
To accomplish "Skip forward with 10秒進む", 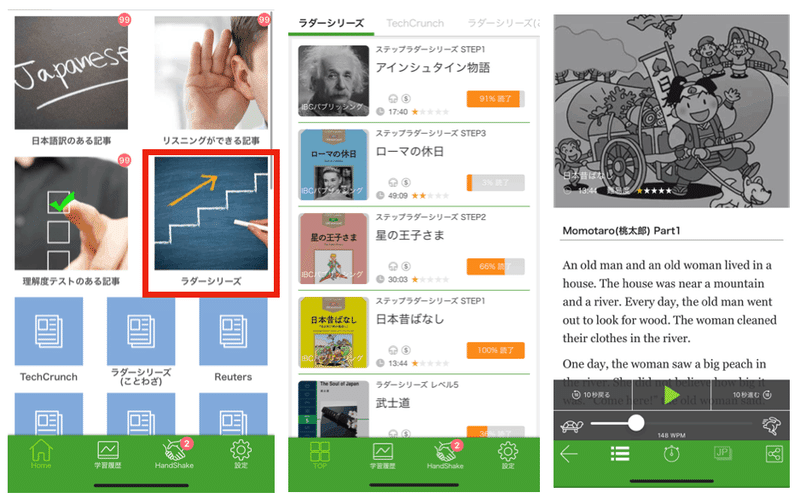I will tap(752, 394).
